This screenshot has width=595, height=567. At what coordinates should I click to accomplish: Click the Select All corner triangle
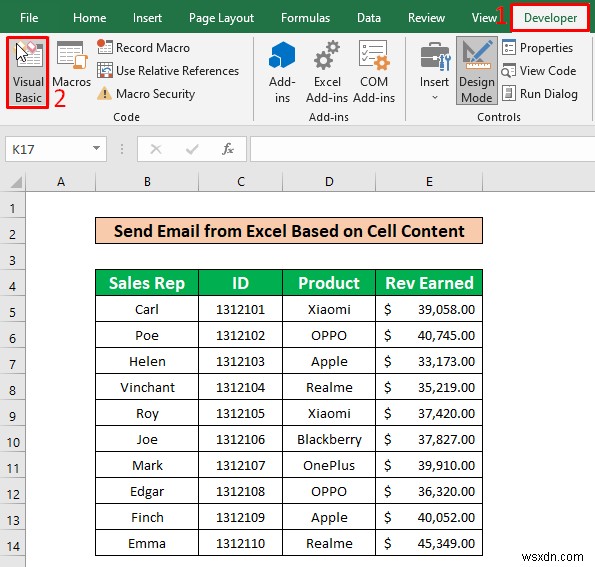pos(16,182)
